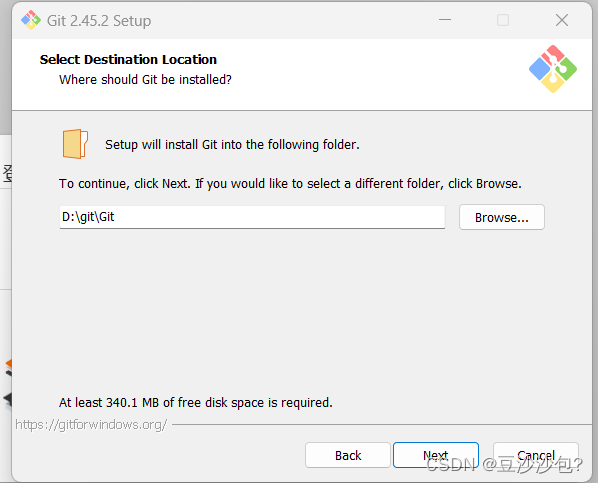598x483 pixels.
Task: Go to the previous step with Back
Action: [348, 455]
